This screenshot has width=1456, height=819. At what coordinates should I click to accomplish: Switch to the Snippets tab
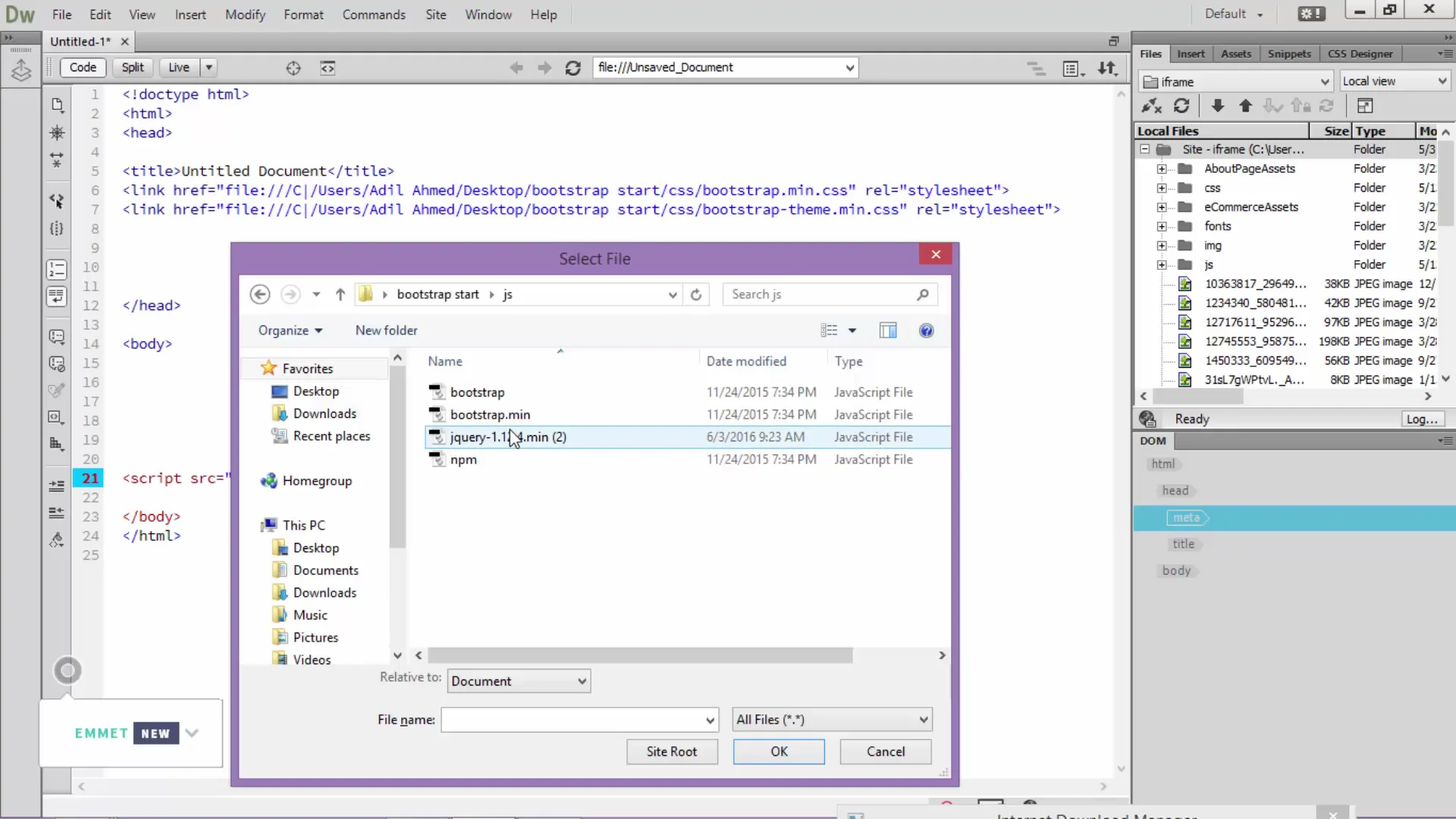1289,54
